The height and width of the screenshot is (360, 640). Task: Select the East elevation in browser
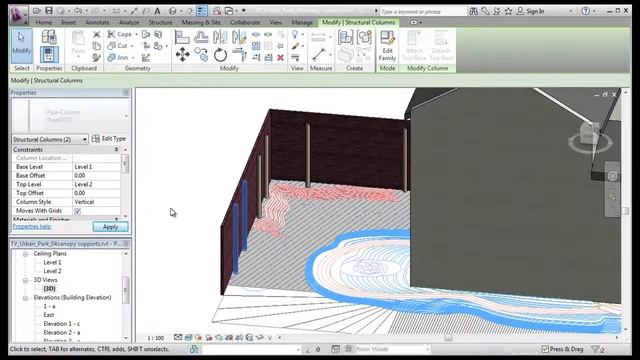pyautogui.click(x=49, y=315)
